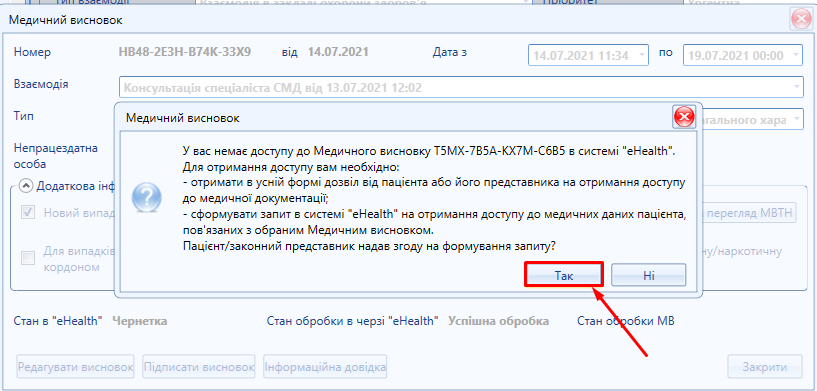
Task: Toggle the Новий випадок checkbox
Action: pyautogui.click(x=28, y=213)
